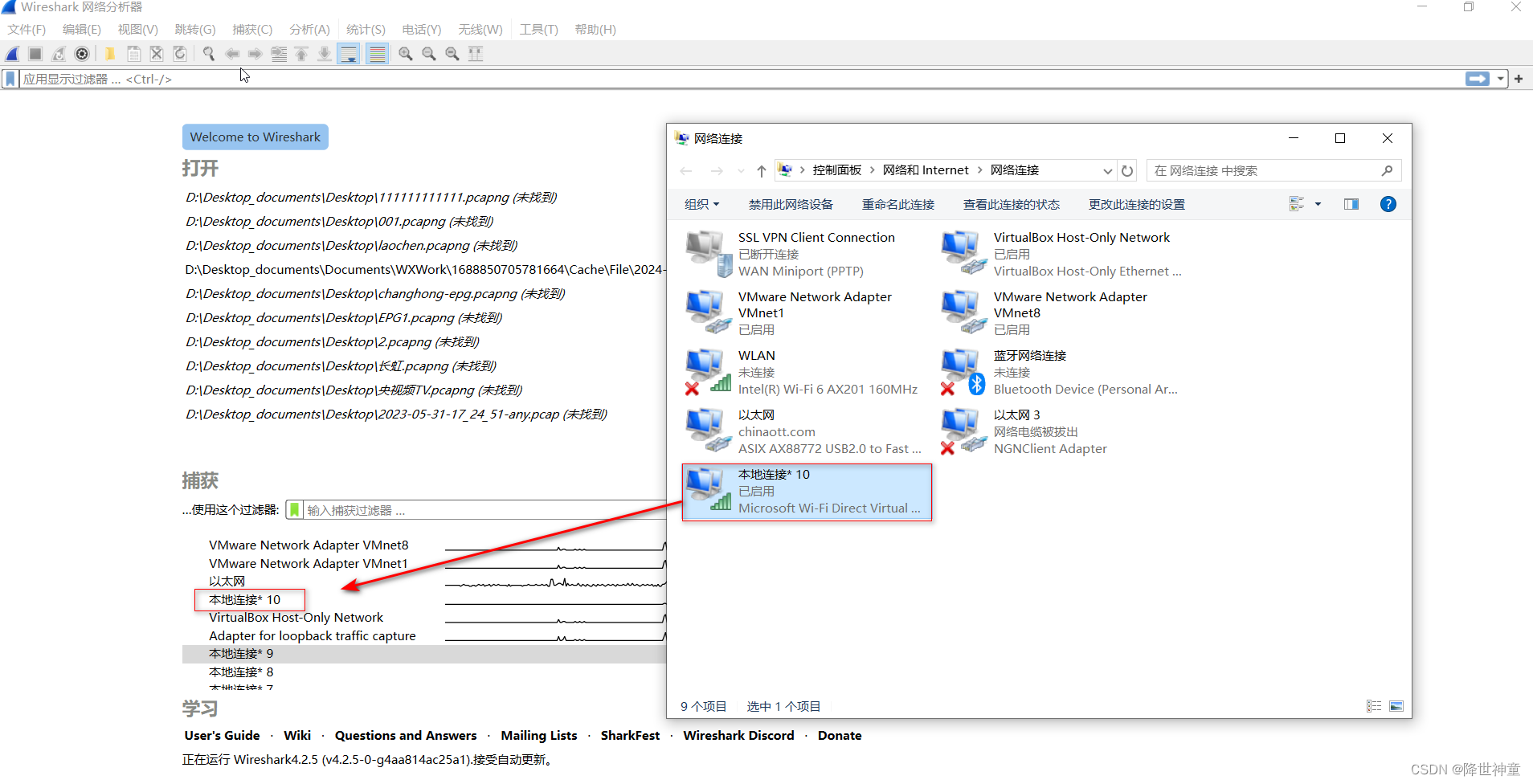Click the display filter input field
Viewport: 1533px width, 784px height.
tap(739, 79)
